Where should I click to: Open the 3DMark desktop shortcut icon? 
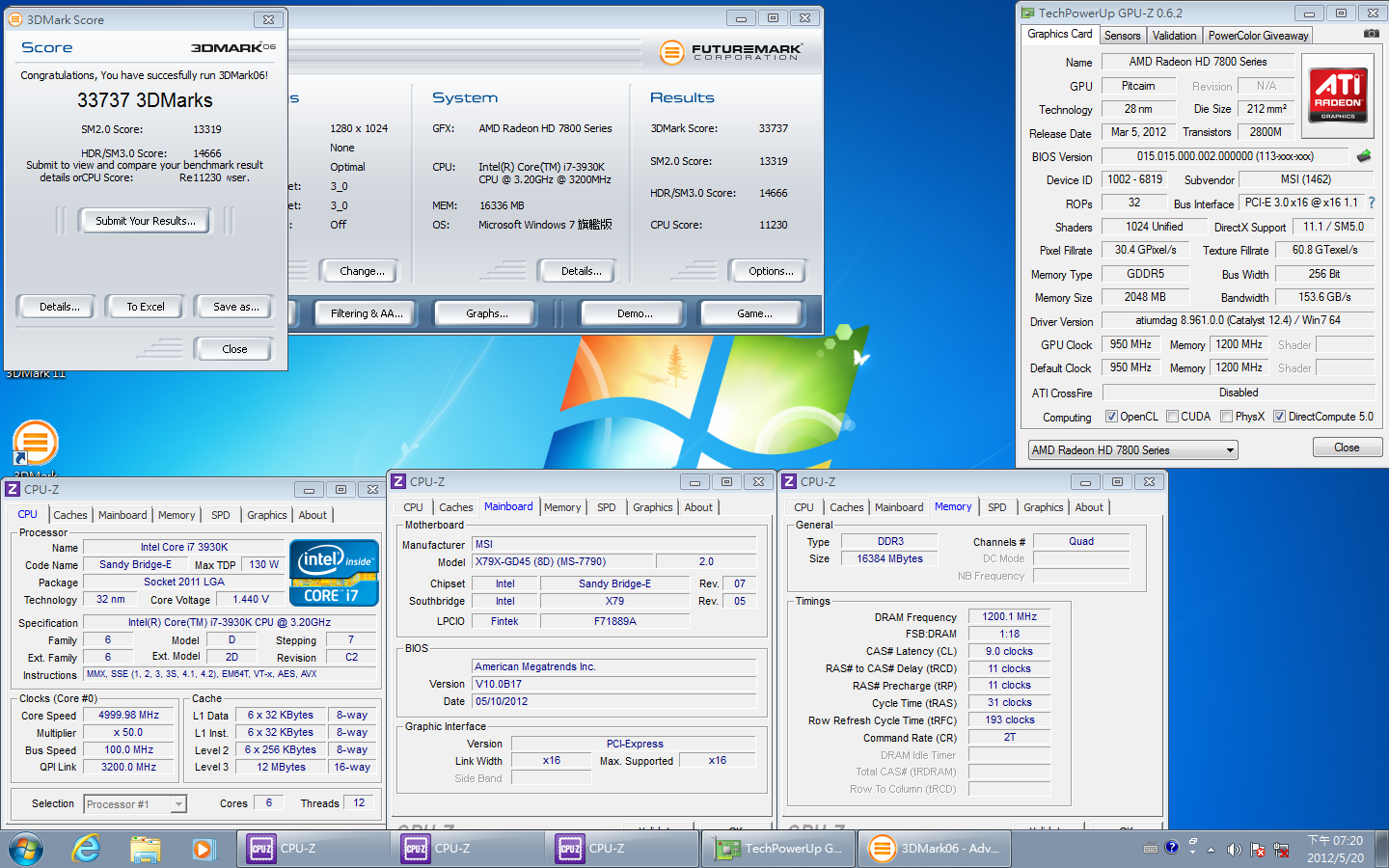pos(36,445)
